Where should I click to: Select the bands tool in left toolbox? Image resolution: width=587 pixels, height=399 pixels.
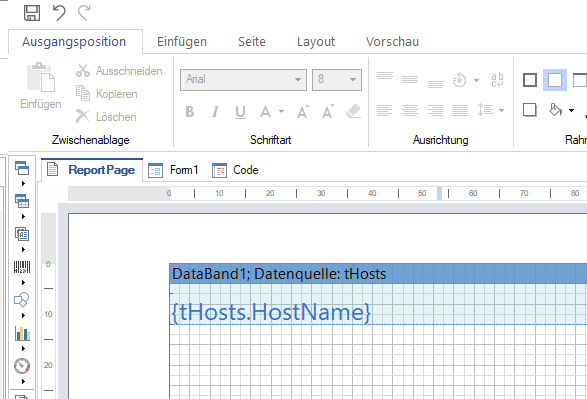coord(22,168)
